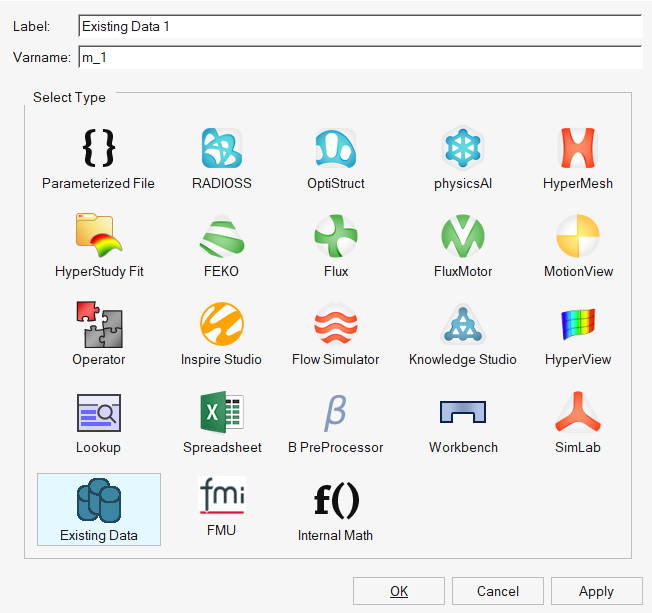The image size is (652, 613).
Task: Select the FMU fmi icon
Action: pyautogui.click(x=222, y=495)
